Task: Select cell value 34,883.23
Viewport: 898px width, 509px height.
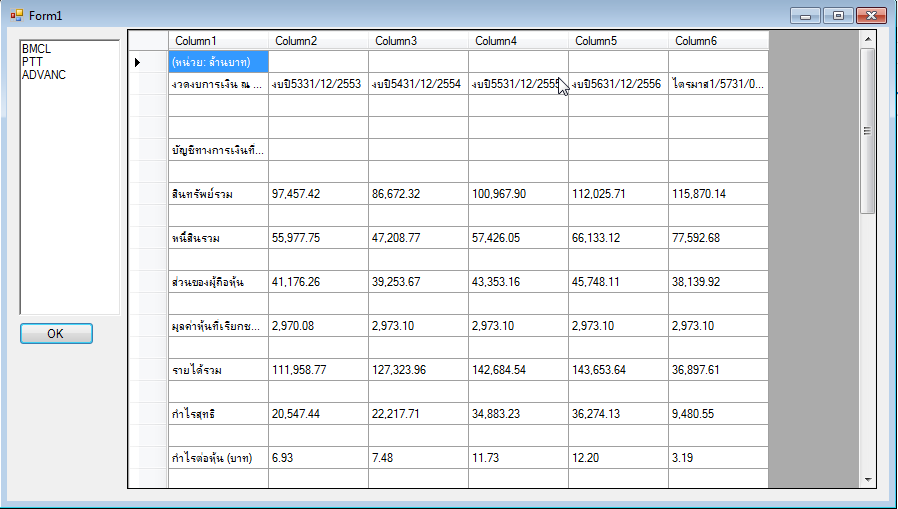Action: pos(518,414)
